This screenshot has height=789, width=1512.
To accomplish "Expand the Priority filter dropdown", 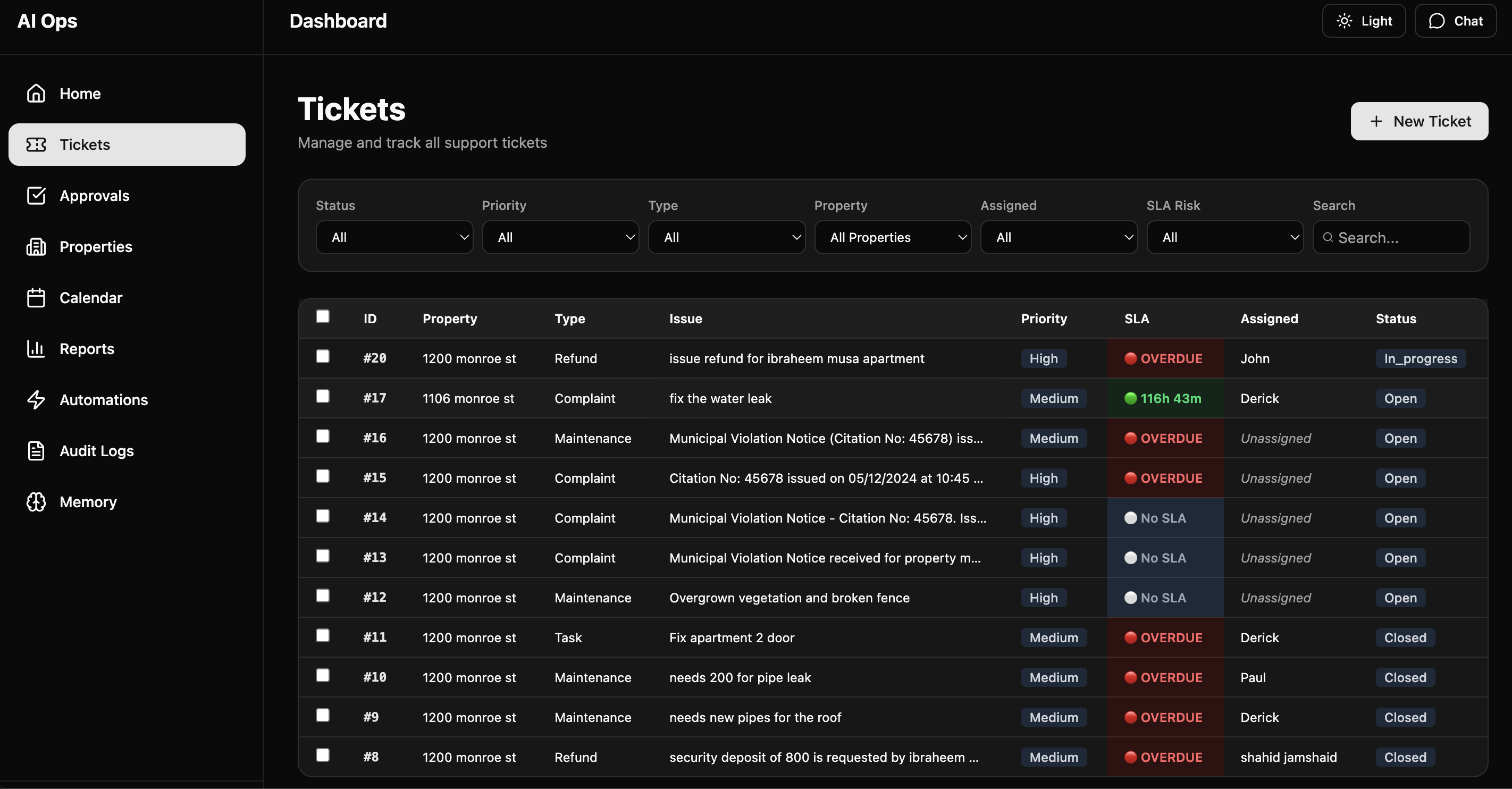I will [560, 237].
